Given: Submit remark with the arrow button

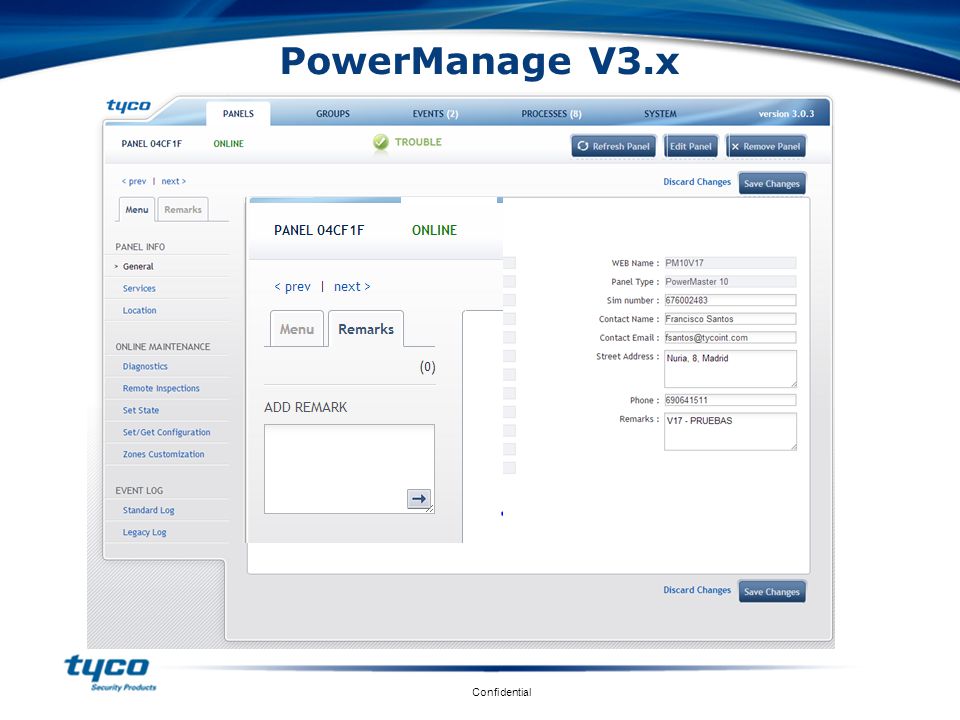Looking at the screenshot, I should click(x=419, y=498).
